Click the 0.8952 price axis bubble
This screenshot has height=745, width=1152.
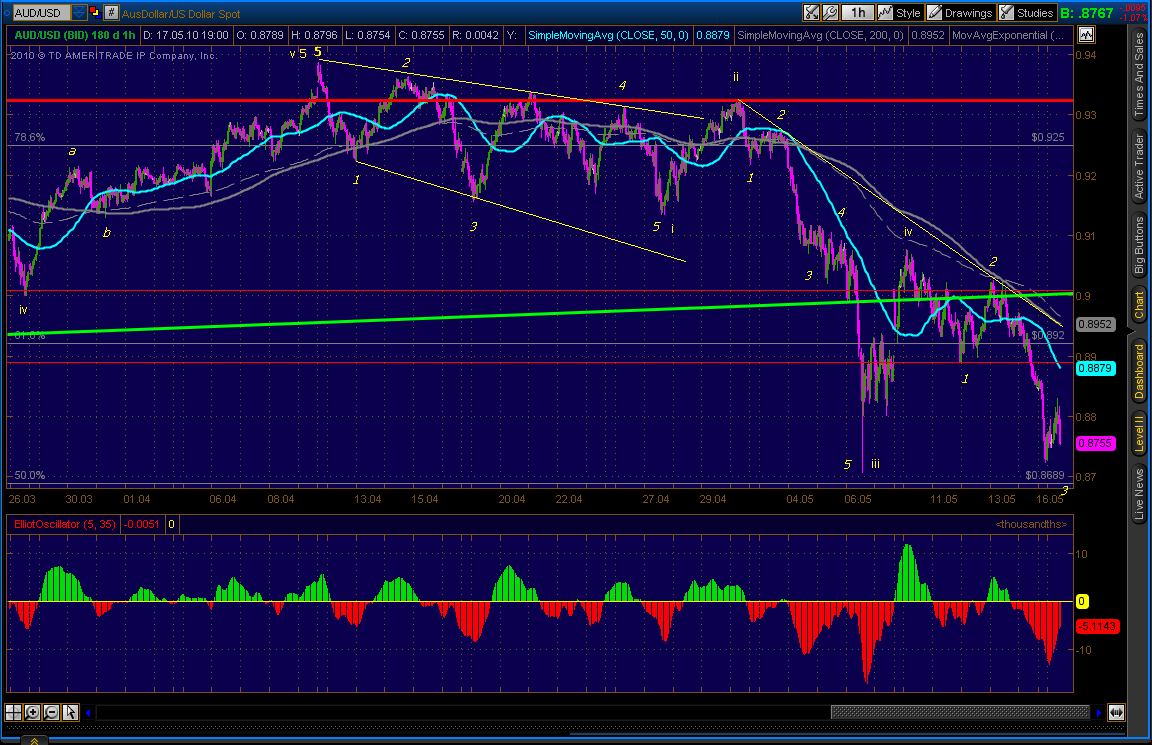click(x=1095, y=324)
